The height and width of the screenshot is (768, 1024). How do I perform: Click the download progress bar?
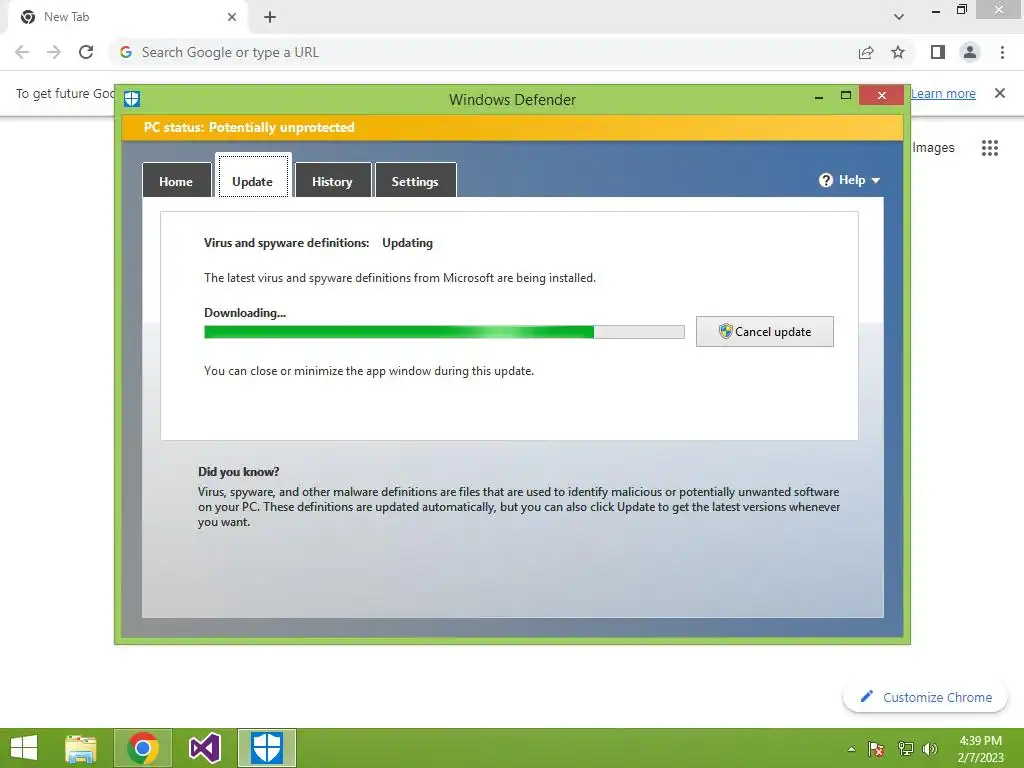click(444, 332)
